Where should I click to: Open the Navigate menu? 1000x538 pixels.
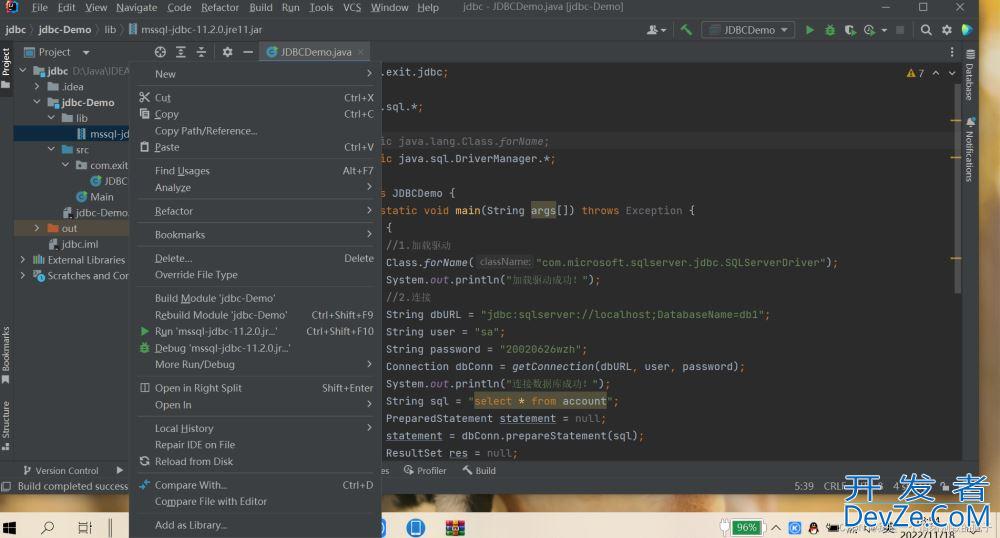136,8
